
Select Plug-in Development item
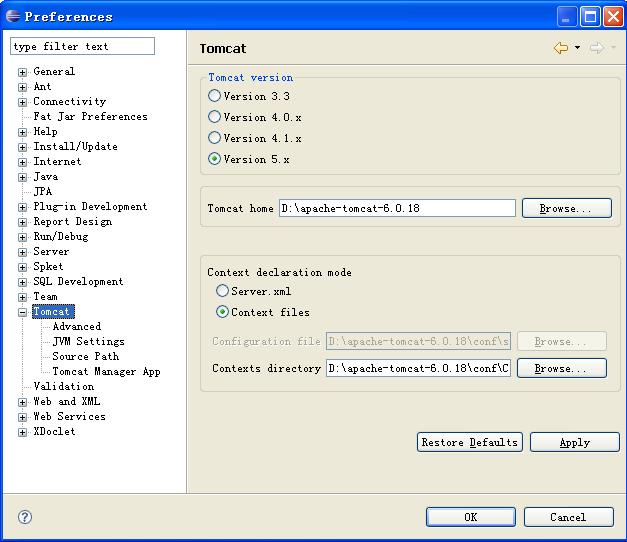pyautogui.click(x=90, y=206)
